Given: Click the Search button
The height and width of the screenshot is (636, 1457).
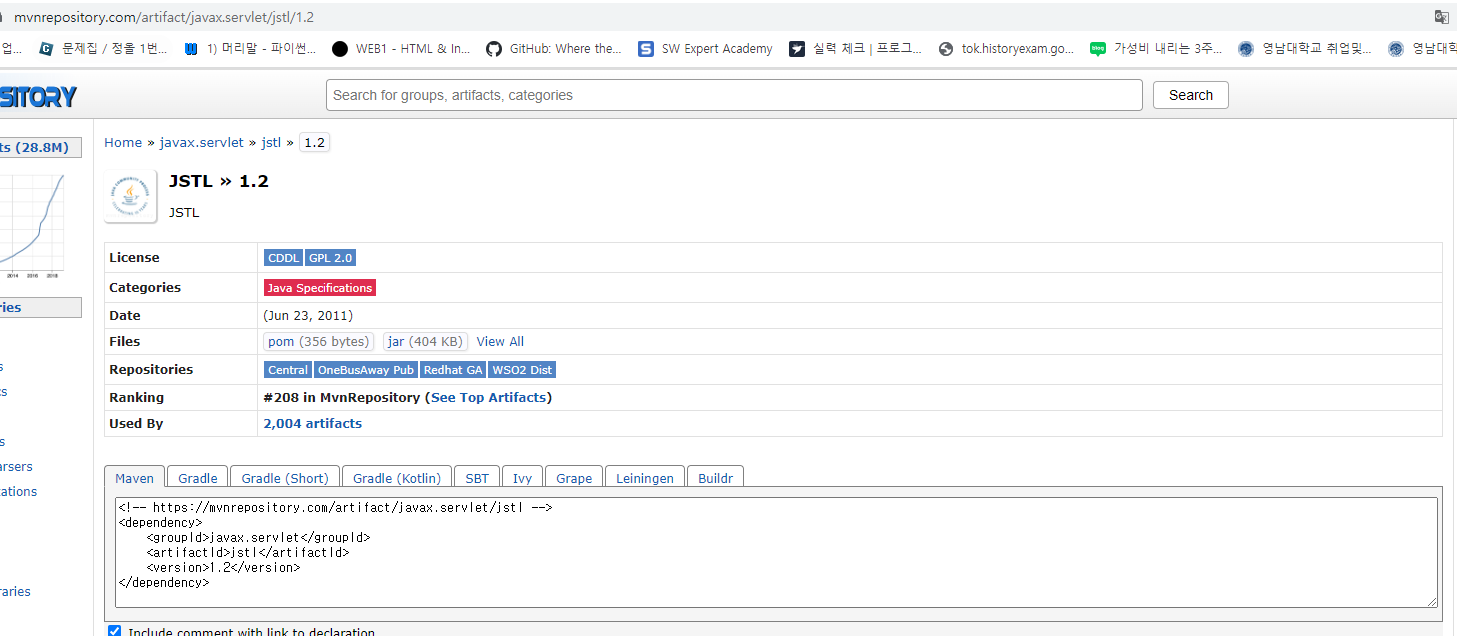Looking at the screenshot, I should pos(1191,95).
